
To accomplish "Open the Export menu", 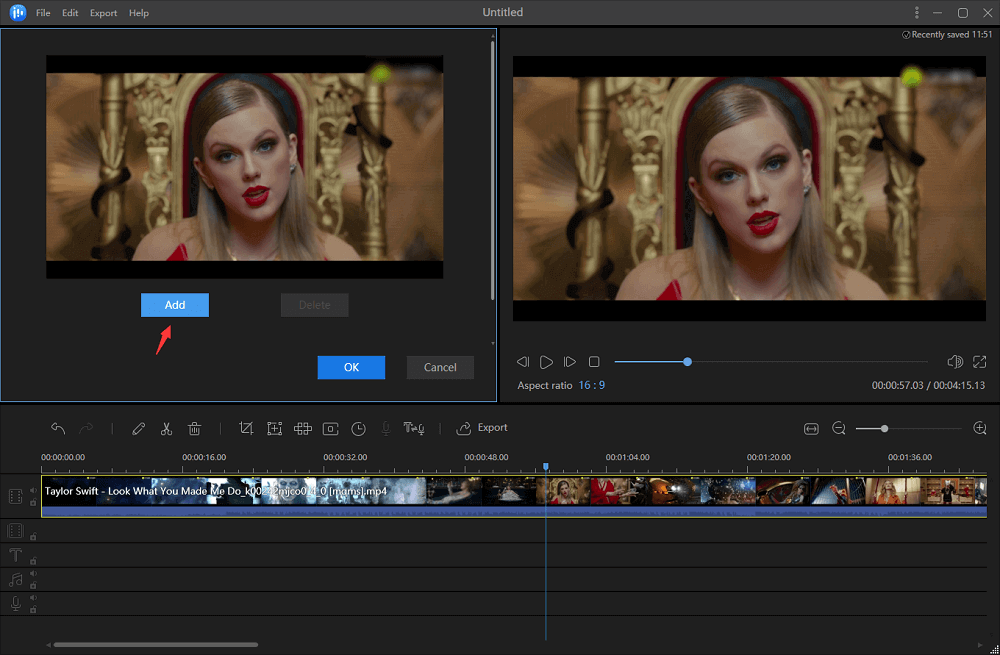I will pos(103,13).
